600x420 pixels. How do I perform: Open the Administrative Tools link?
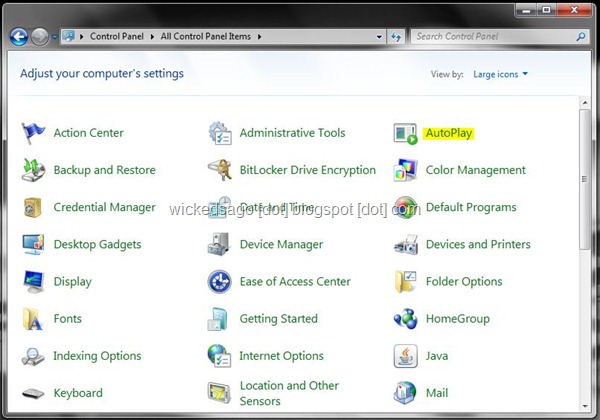click(x=292, y=133)
